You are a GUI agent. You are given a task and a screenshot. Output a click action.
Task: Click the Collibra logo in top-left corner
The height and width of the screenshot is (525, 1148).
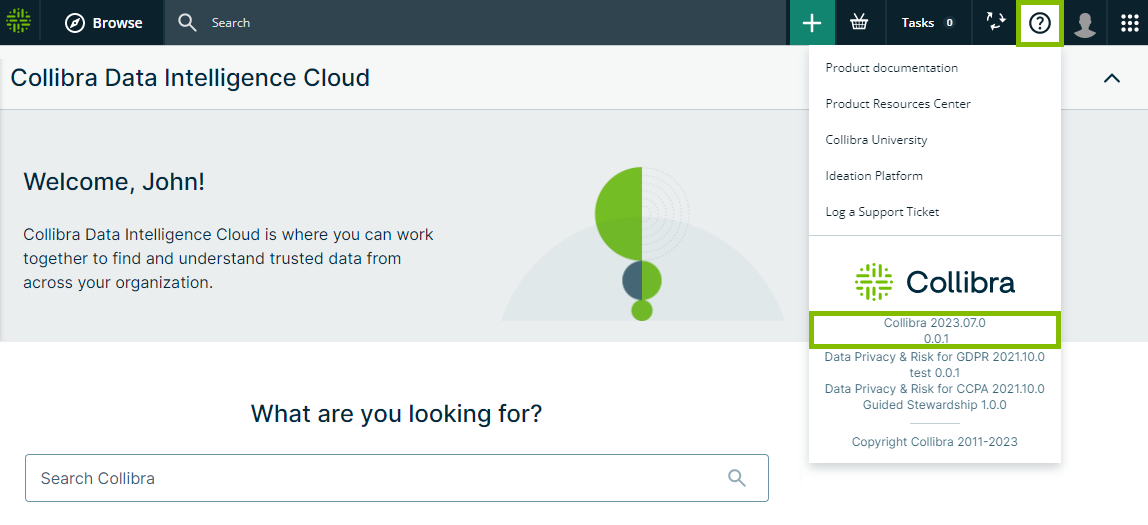[19, 22]
